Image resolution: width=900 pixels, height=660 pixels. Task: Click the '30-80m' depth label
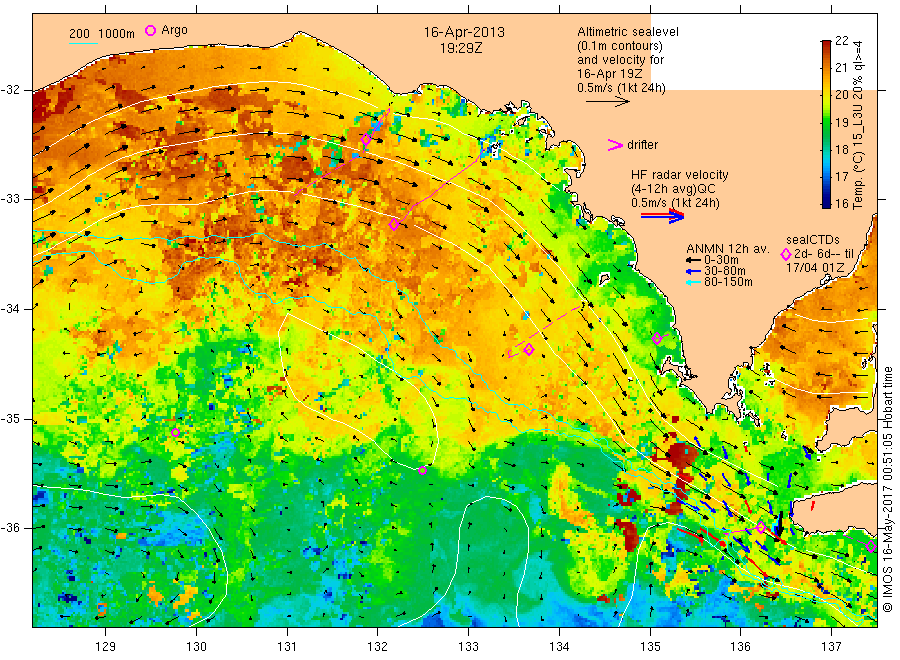(x=724, y=271)
